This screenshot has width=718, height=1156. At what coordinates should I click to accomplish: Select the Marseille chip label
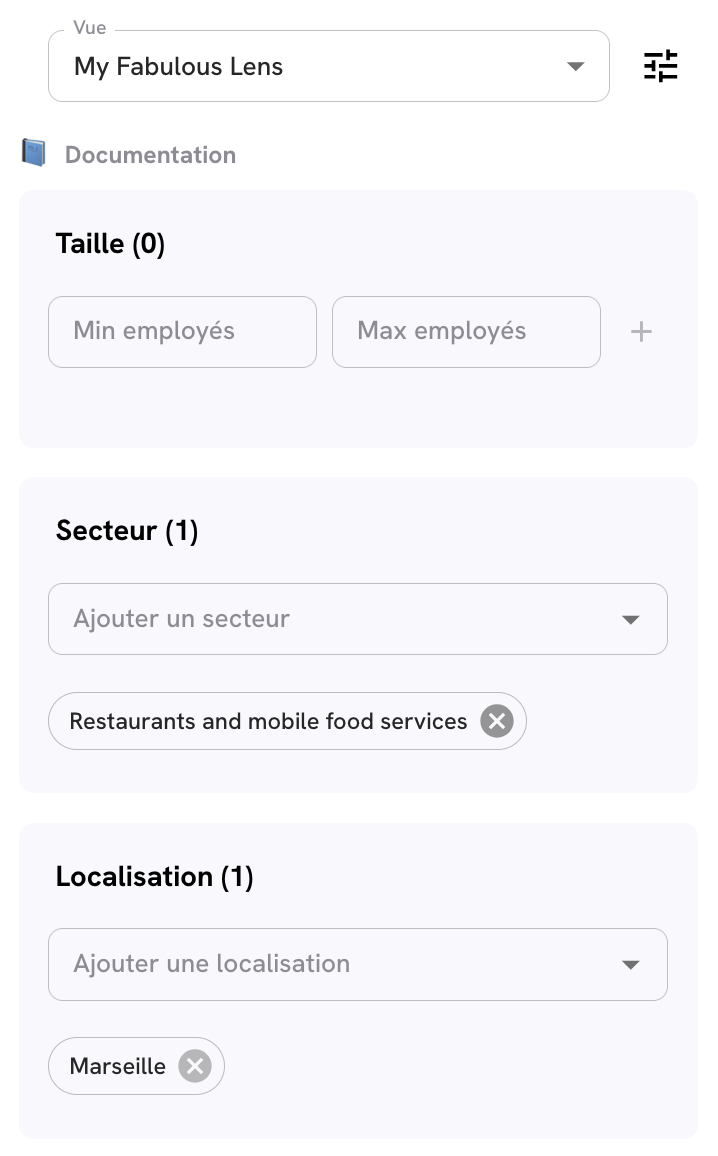click(x=118, y=1066)
